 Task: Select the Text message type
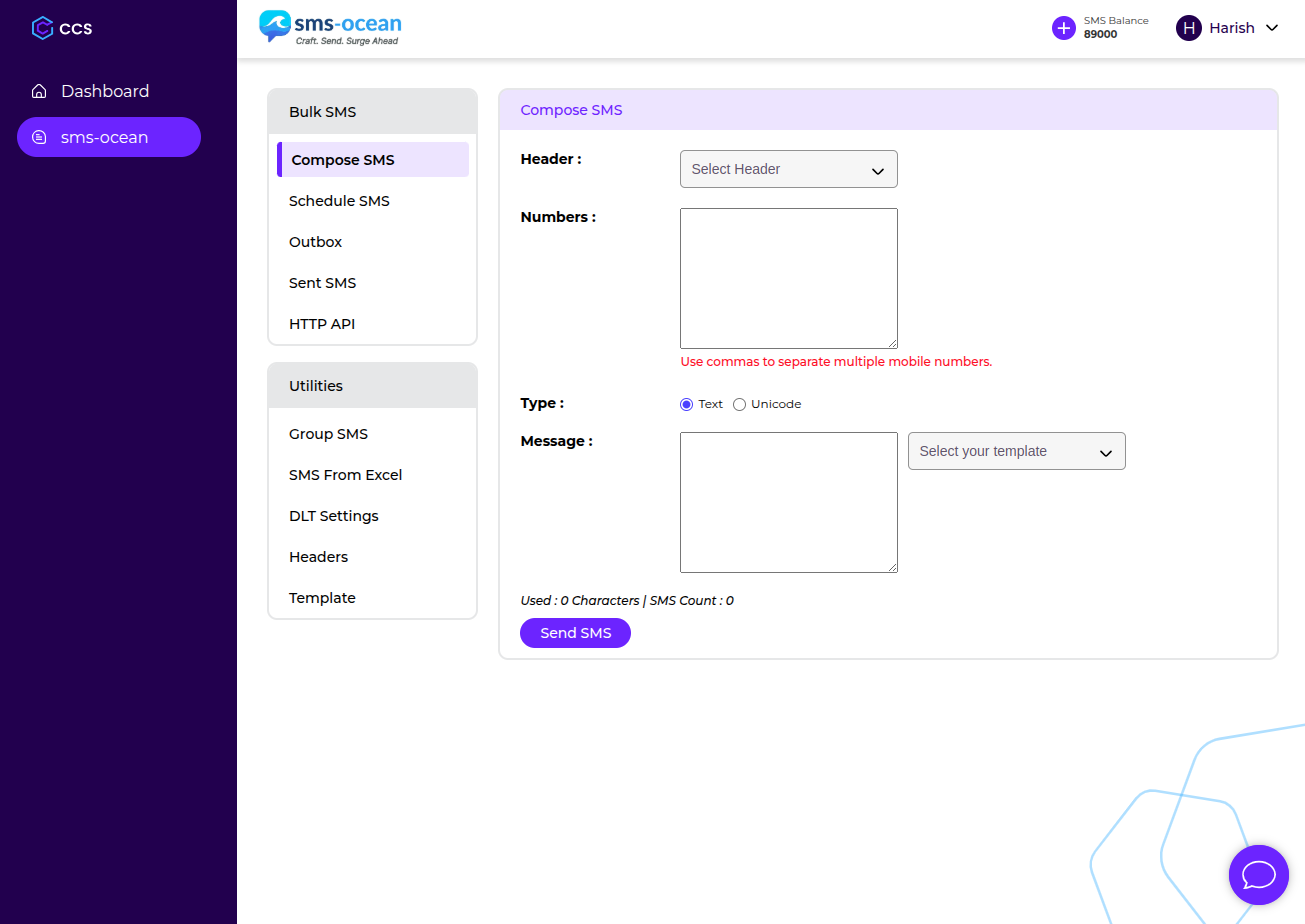(686, 404)
